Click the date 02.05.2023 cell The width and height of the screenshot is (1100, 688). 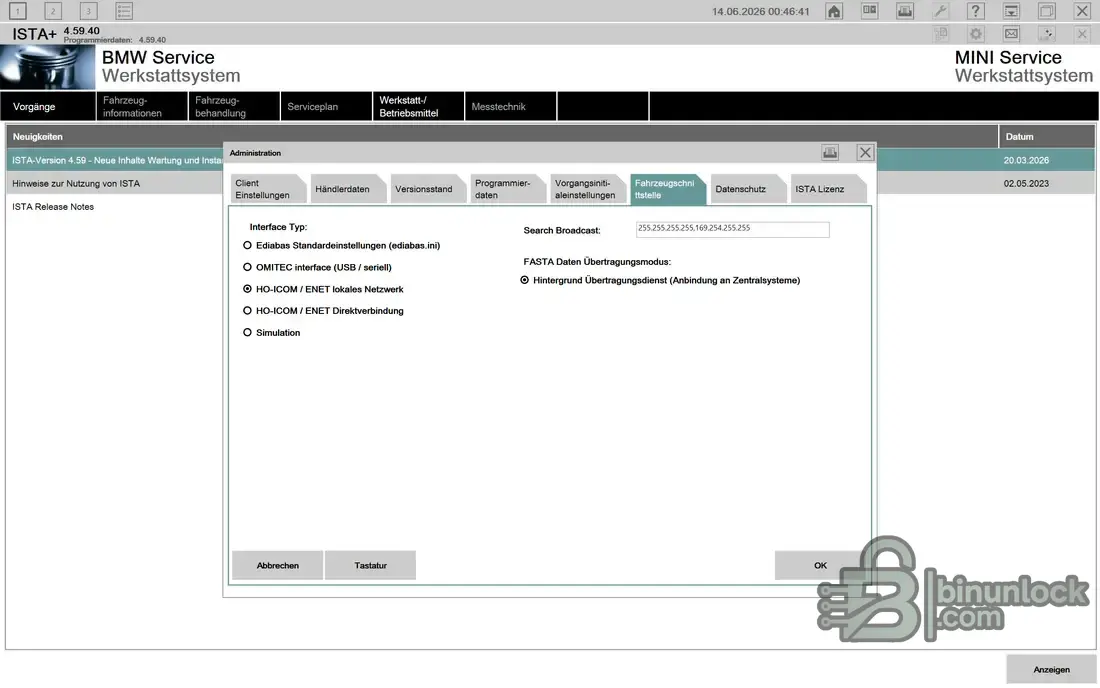(1047, 183)
